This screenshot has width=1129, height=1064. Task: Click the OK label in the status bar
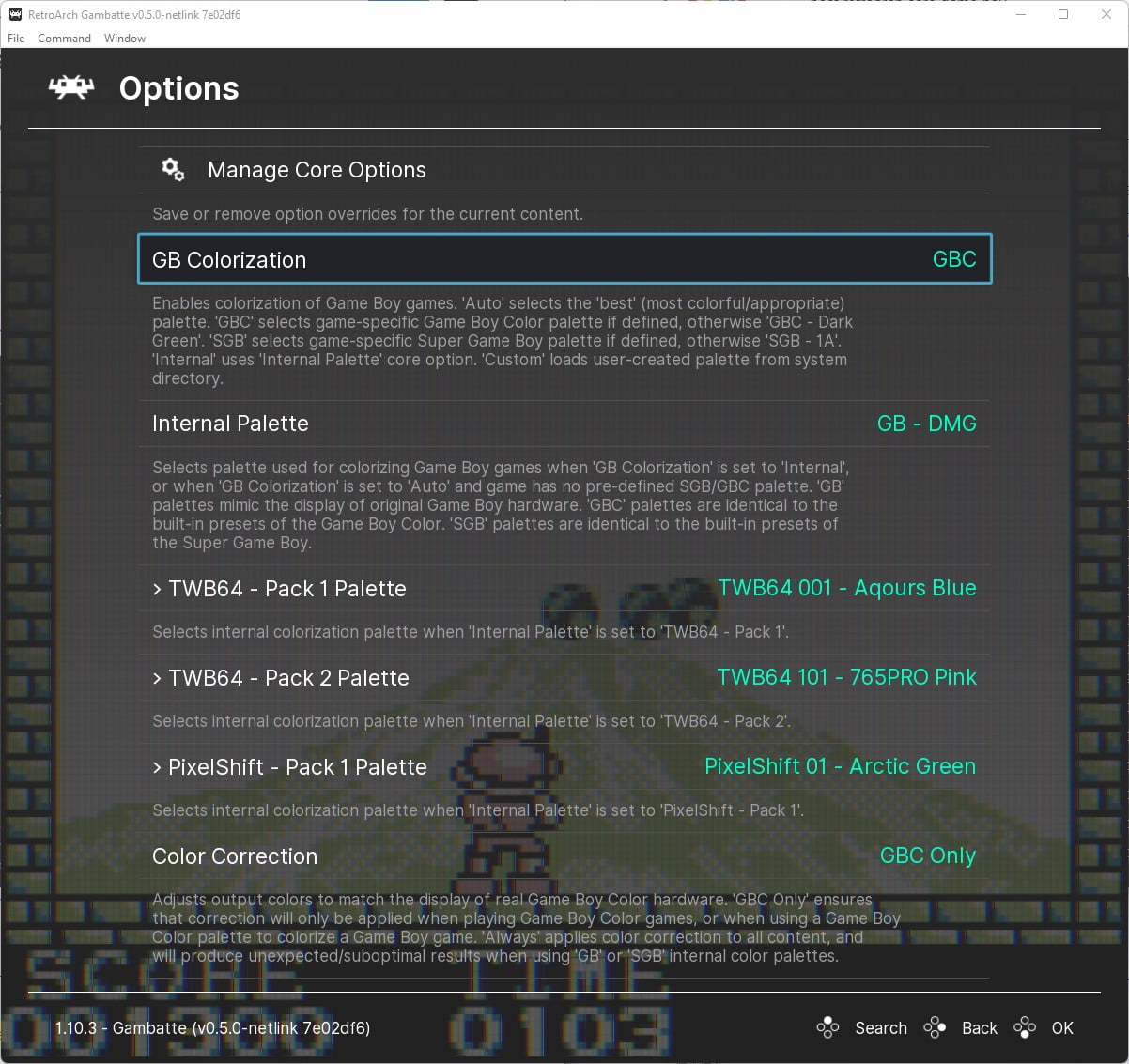(1062, 1028)
